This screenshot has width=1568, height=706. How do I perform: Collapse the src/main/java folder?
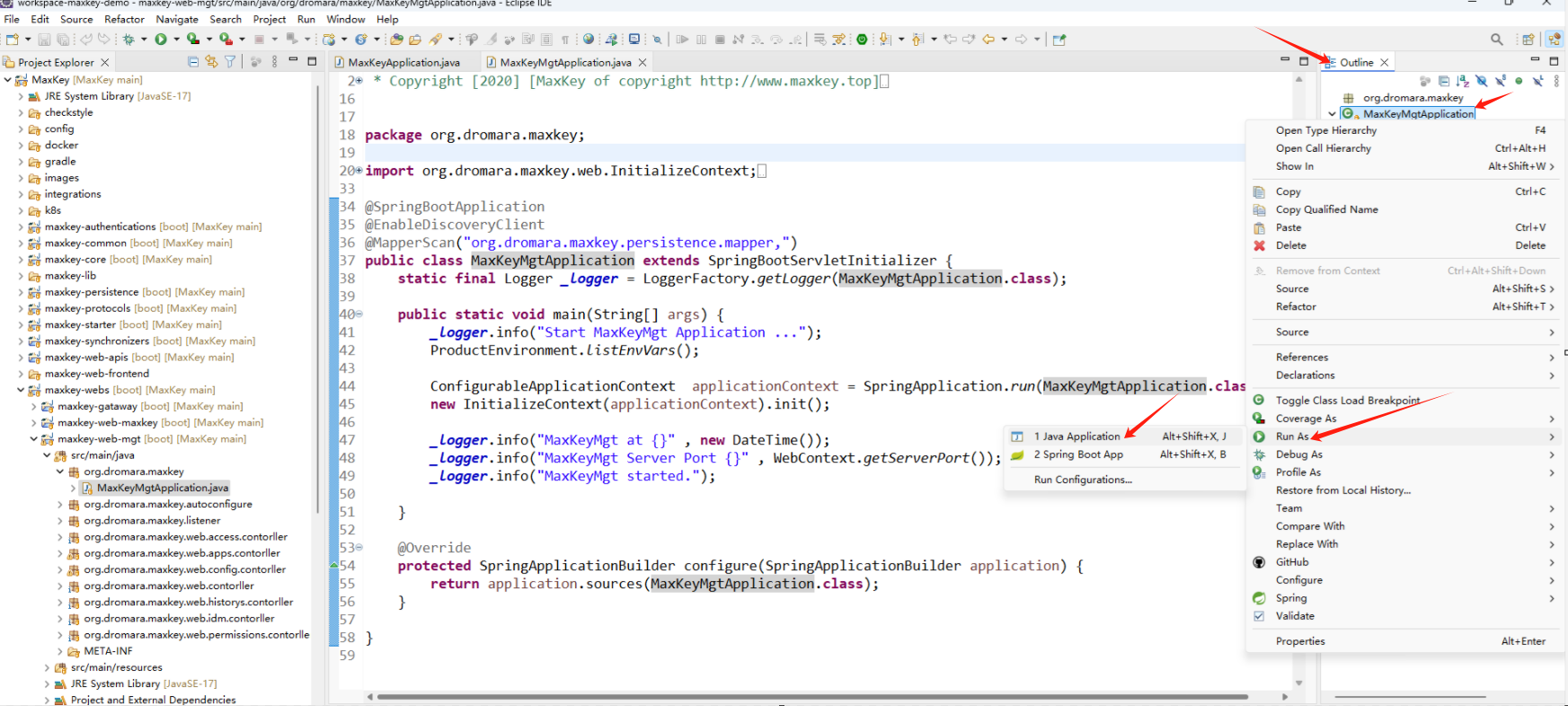tap(47, 455)
